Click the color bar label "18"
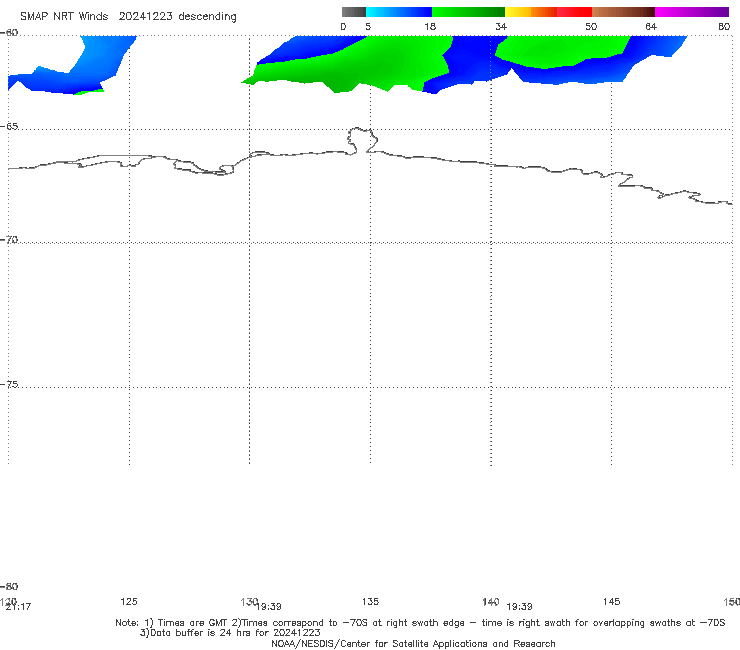This screenshot has width=740, height=650. pyautogui.click(x=430, y=27)
